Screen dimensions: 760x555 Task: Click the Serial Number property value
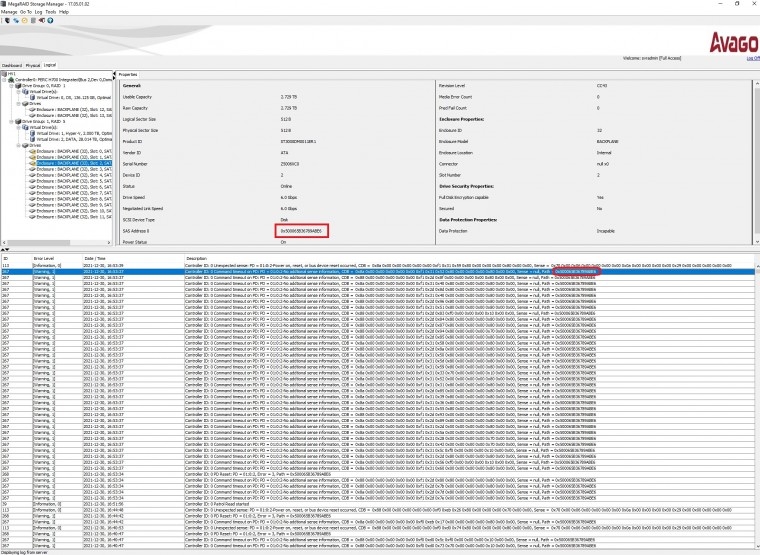(290, 164)
